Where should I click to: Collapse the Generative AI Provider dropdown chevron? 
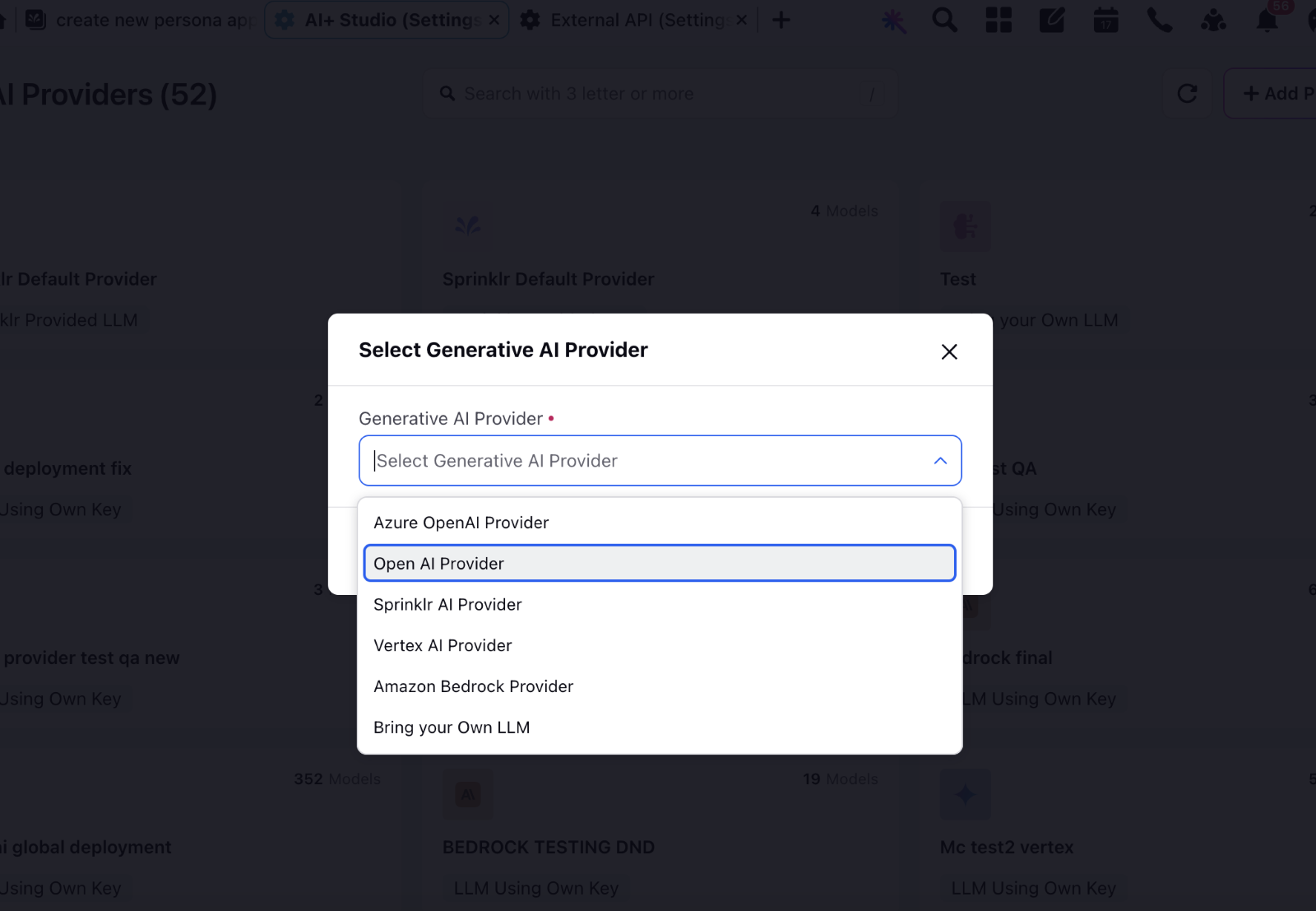pos(940,461)
